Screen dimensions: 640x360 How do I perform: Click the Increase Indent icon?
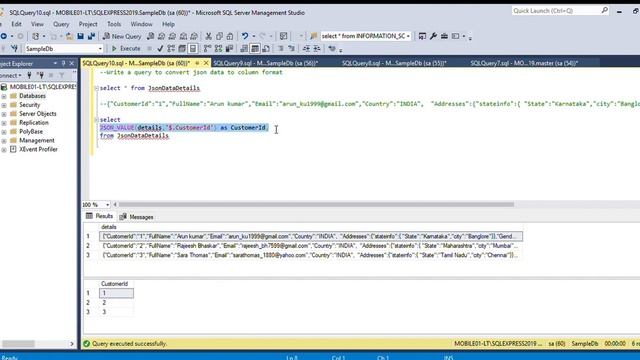coord(317,49)
